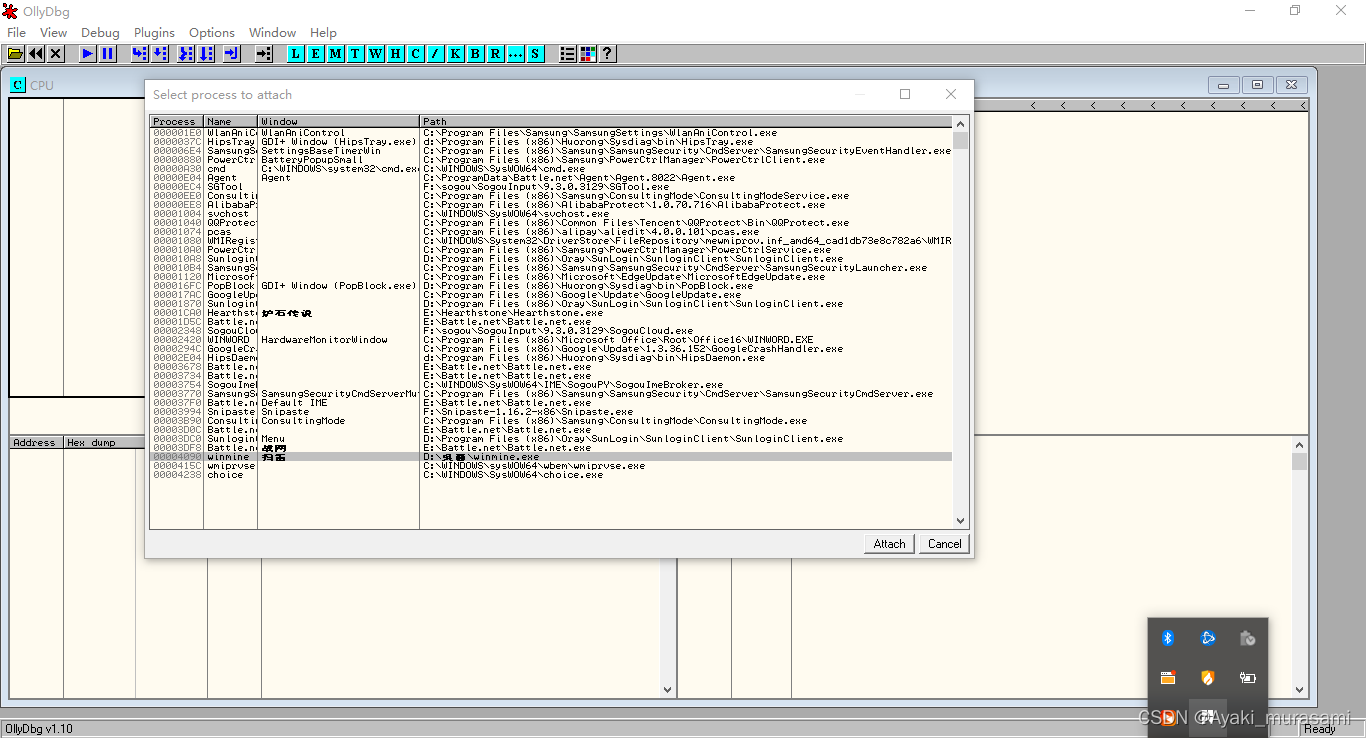Open the Window menu

coord(272,33)
